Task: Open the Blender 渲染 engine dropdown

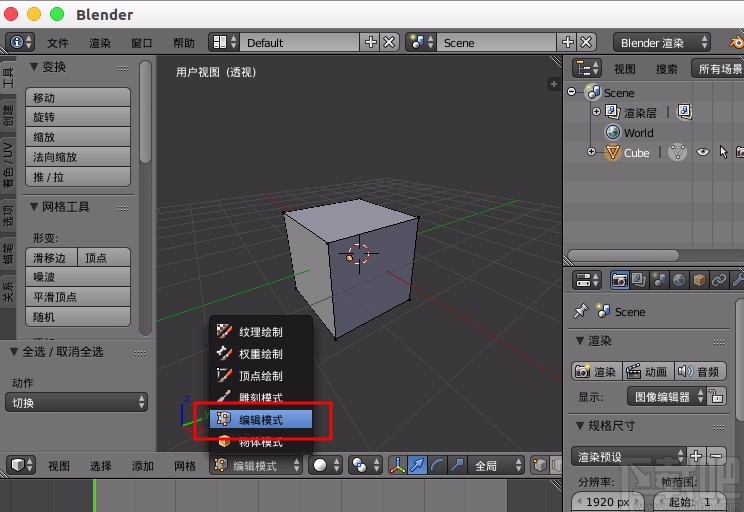Action: pos(662,43)
